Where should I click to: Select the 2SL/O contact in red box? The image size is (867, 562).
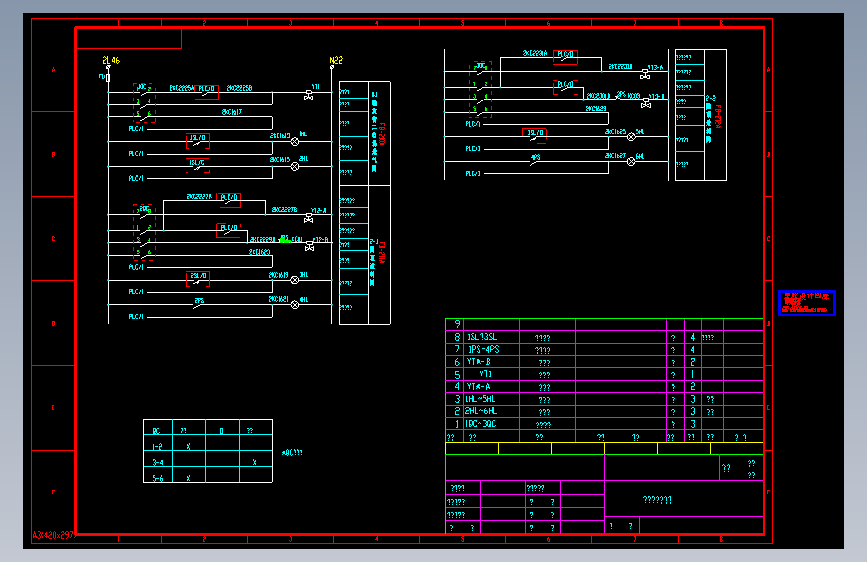[x=198, y=279]
